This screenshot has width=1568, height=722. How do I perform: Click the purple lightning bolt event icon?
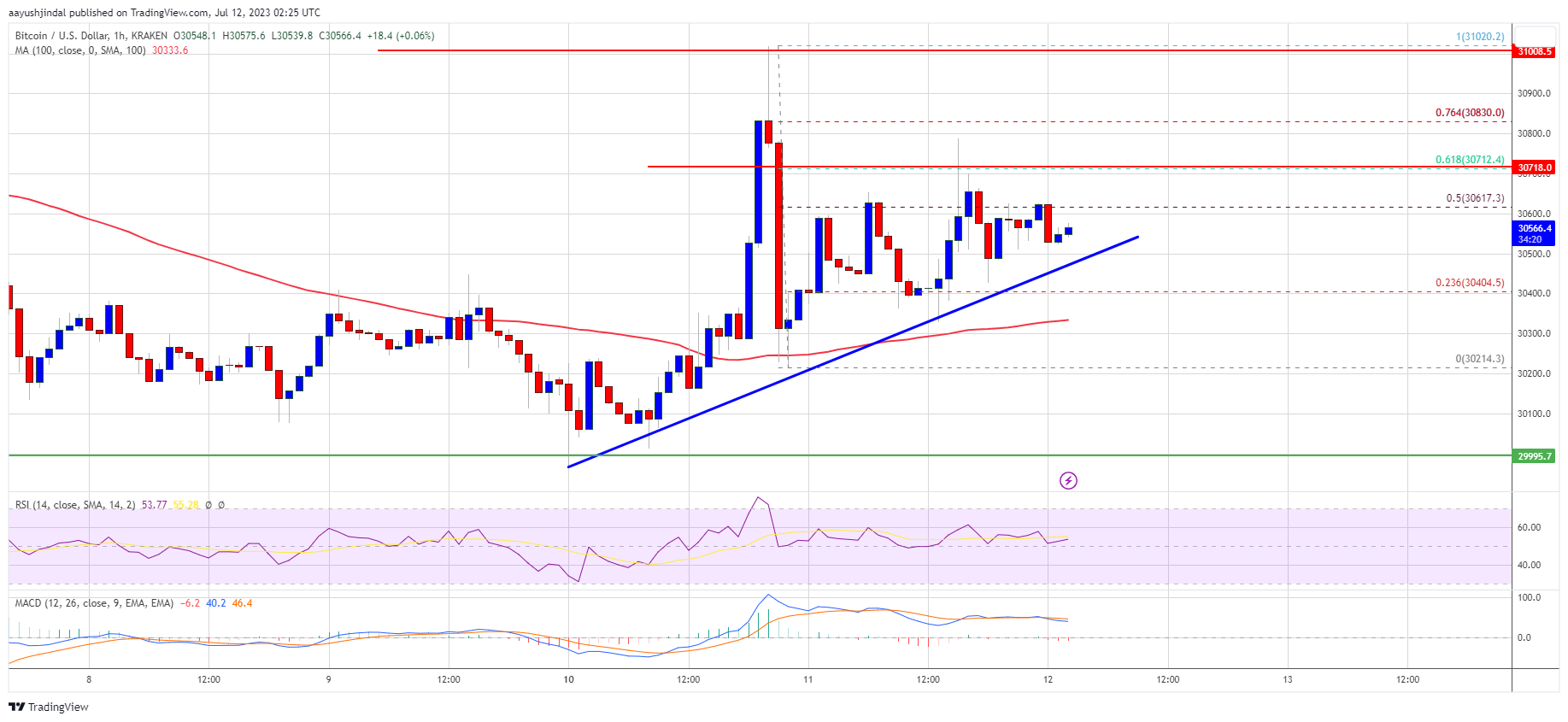point(1068,481)
